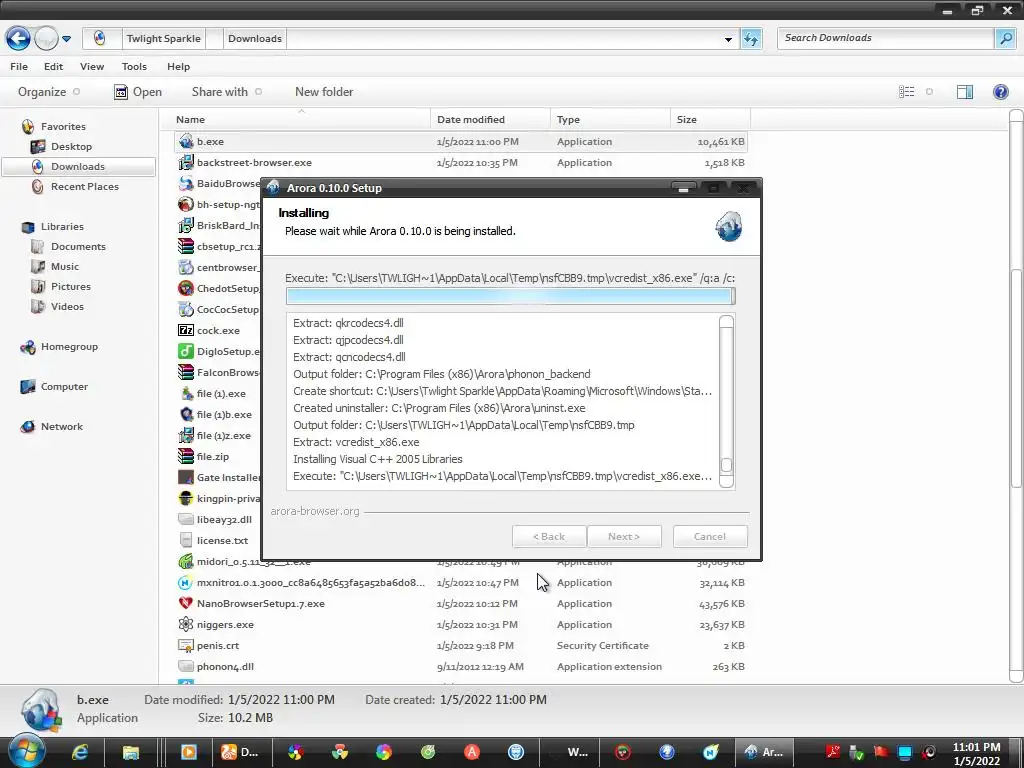1024x768 pixels.
Task: Select the Gate Installer file icon
Action: [x=186, y=477]
